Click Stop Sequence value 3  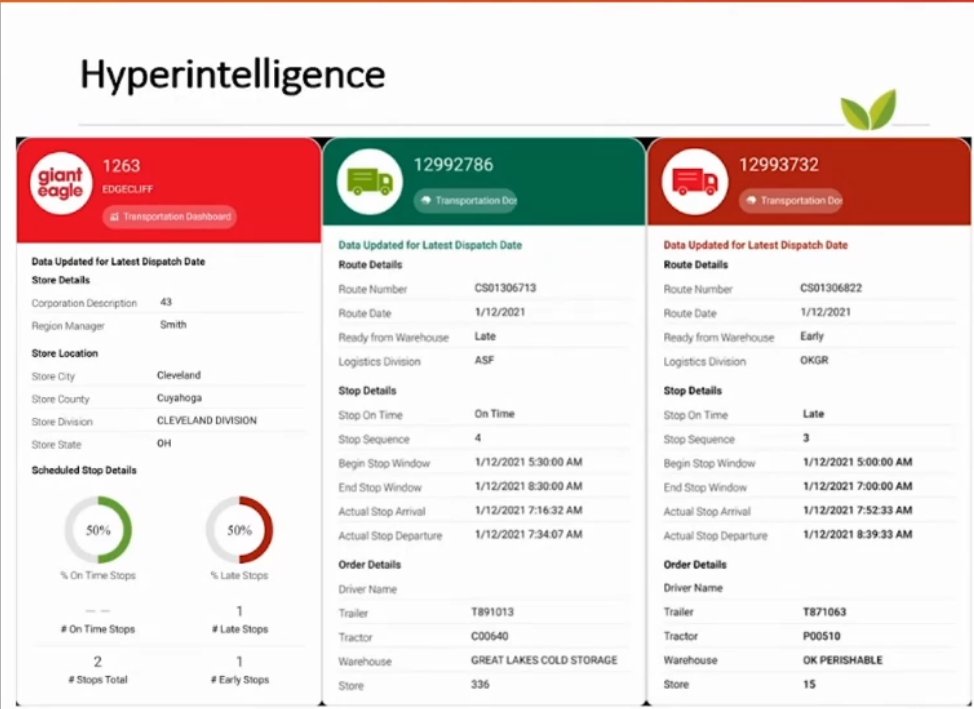(x=806, y=437)
